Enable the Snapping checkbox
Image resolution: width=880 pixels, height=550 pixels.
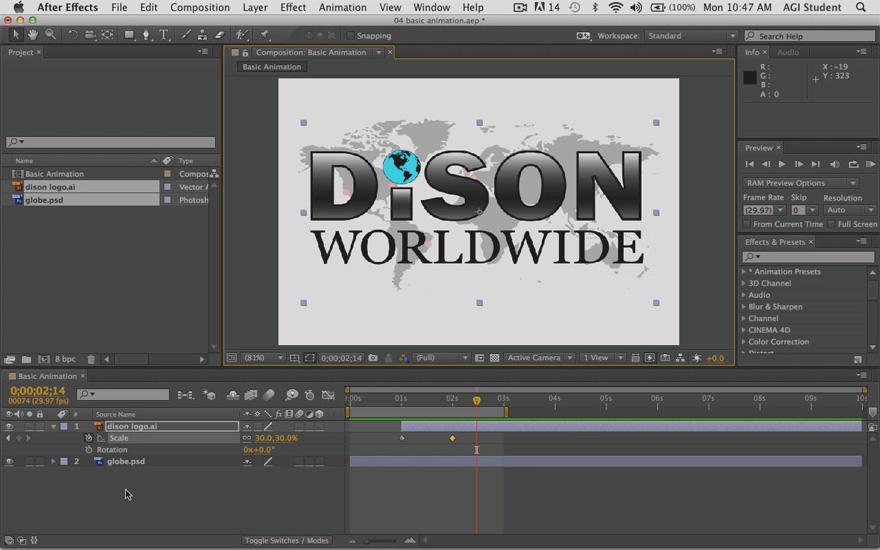(351, 36)
